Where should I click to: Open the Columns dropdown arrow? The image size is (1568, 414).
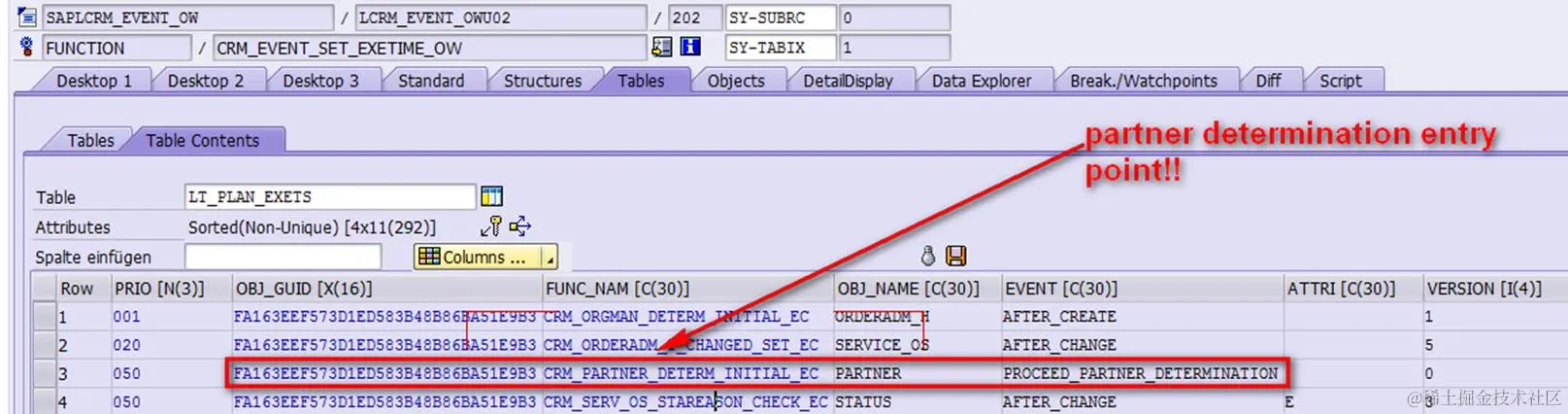pyautogui.click(x=550, y=258)
